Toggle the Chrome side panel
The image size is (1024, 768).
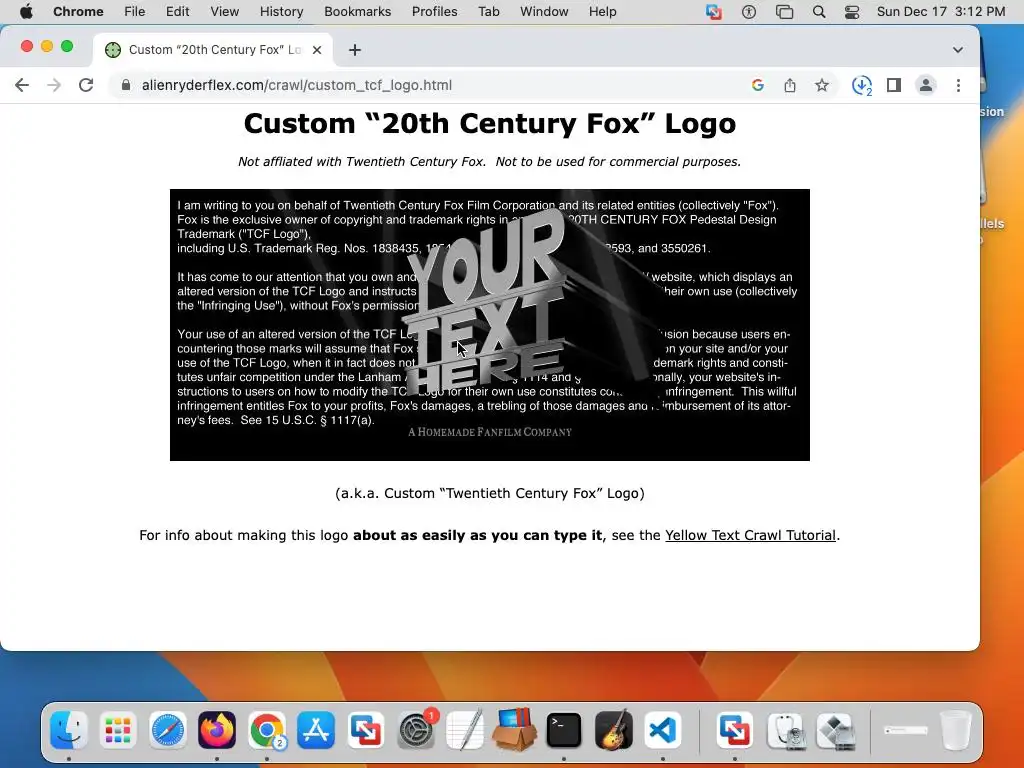point(894,85)
